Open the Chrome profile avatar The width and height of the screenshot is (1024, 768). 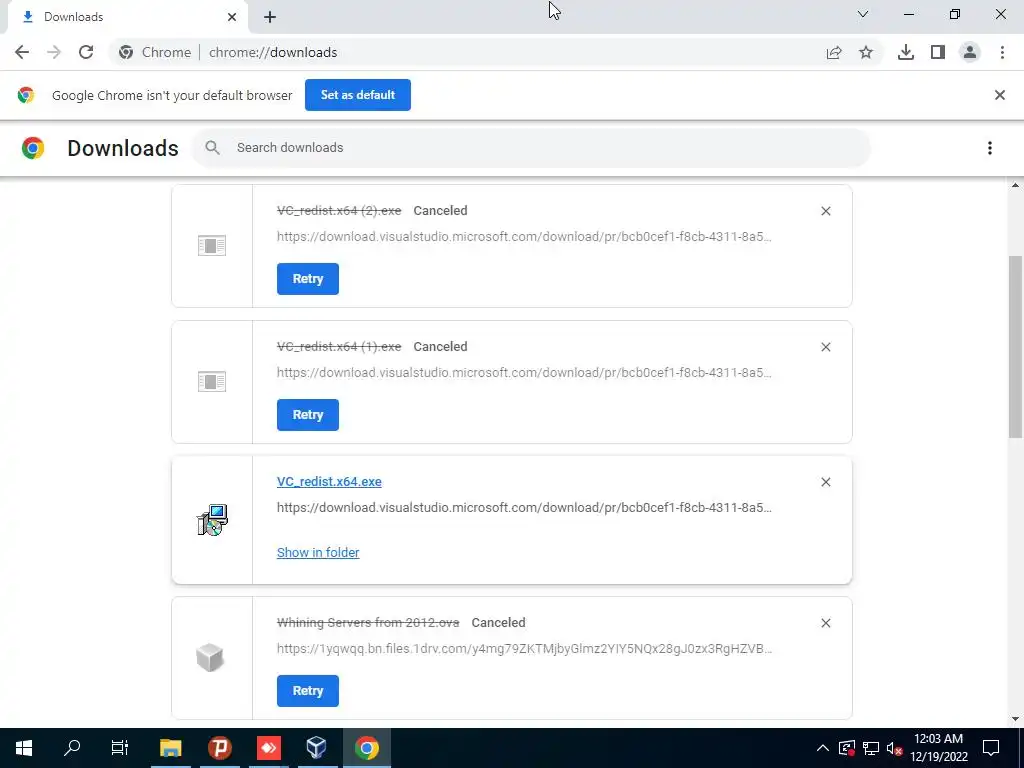(x=970, y=52)
